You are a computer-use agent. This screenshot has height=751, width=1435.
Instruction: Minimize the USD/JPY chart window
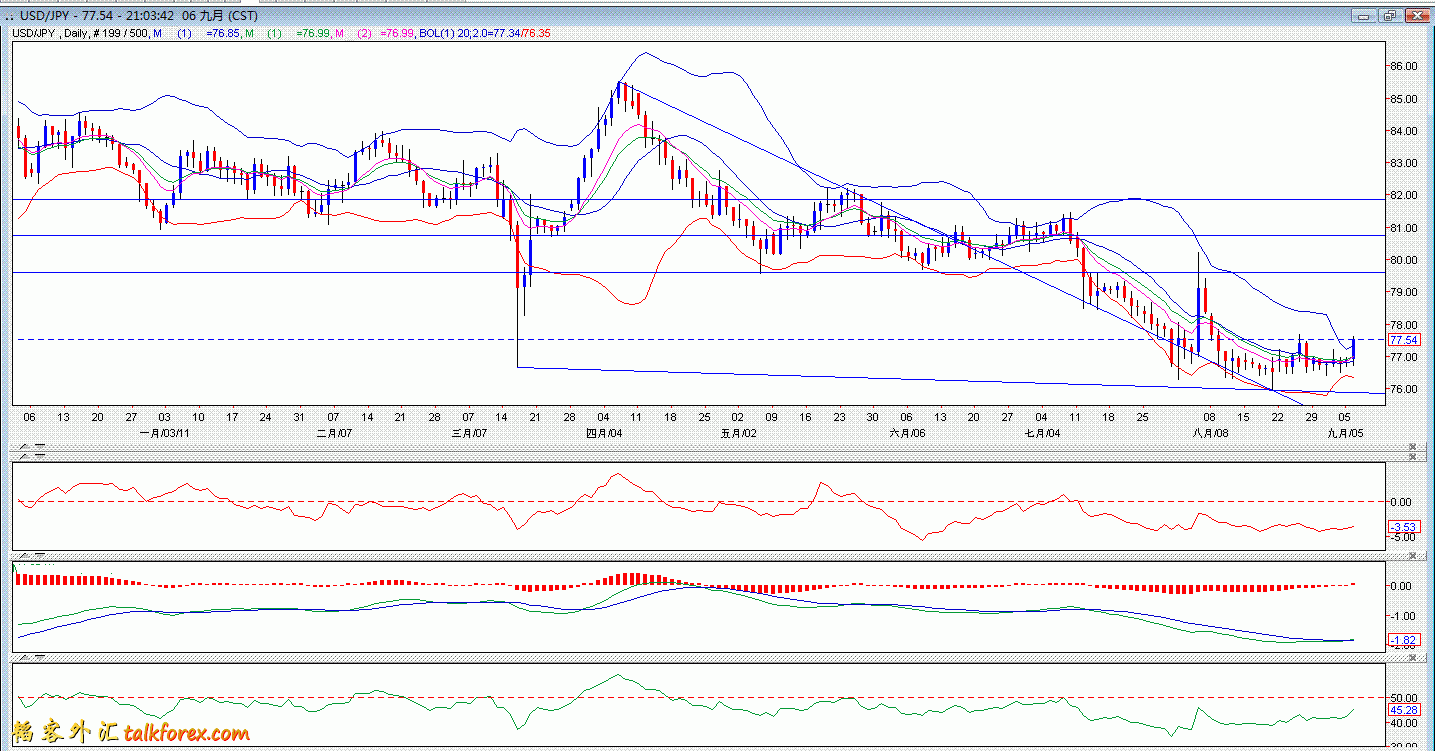pos(1363,16)
